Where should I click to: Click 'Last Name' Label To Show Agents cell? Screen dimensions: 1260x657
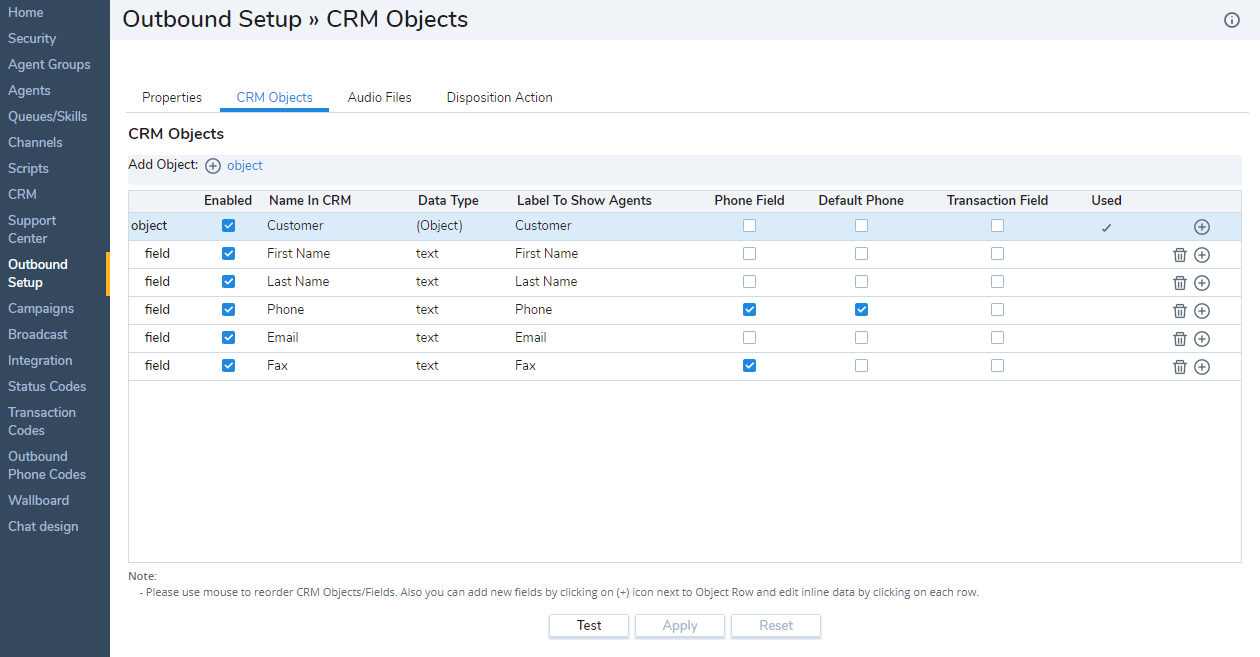point(546,282)
